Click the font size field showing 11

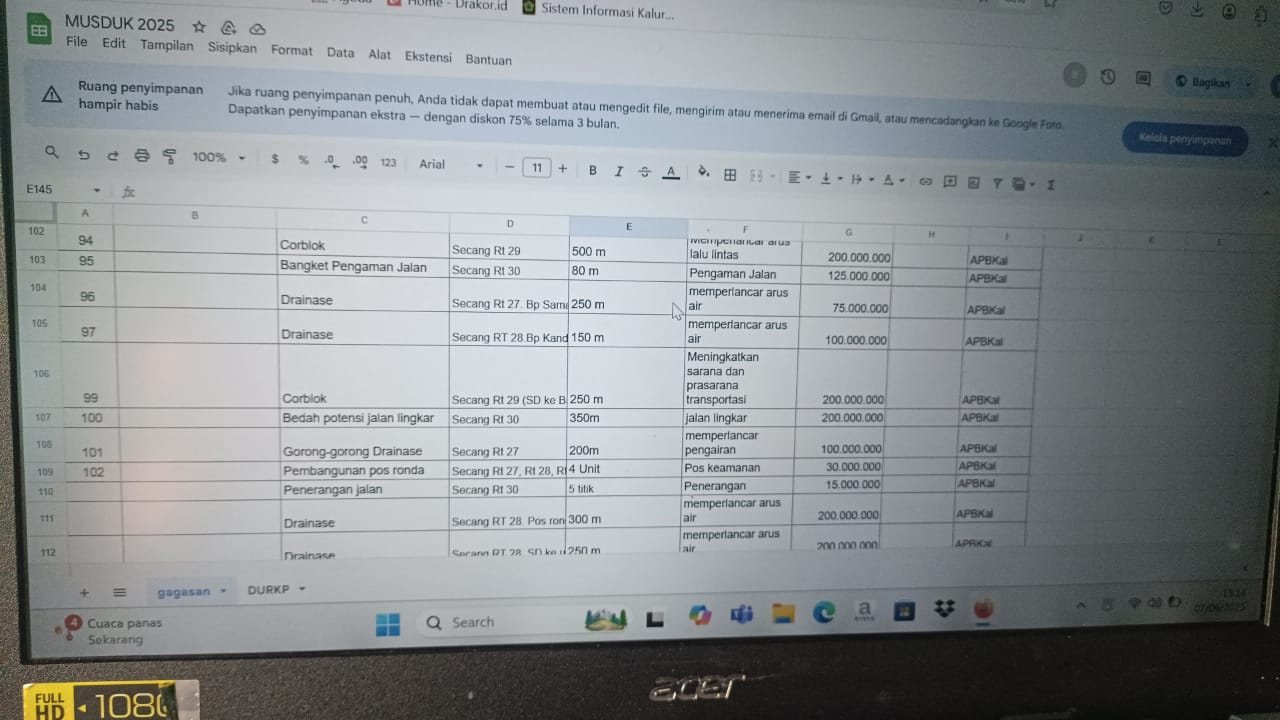[537, 168]
